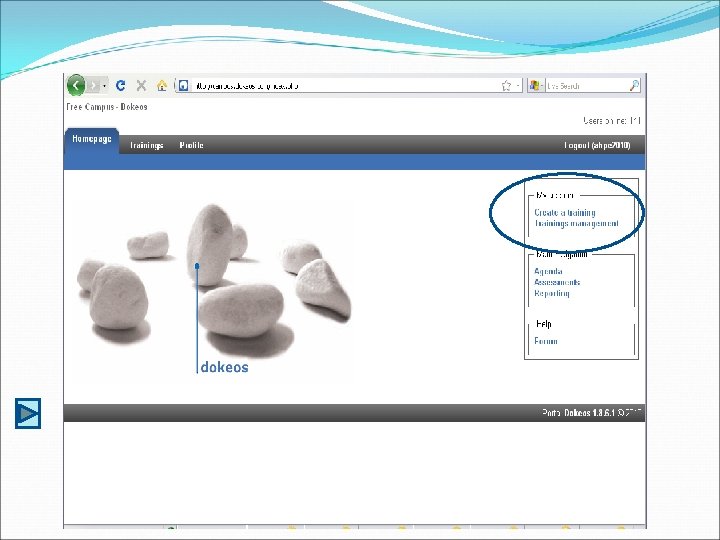Image resolution: width=720 pixels, height=540 pixels.
Task: Click the Forum link under Help
Action: click(x=546, y=341)
